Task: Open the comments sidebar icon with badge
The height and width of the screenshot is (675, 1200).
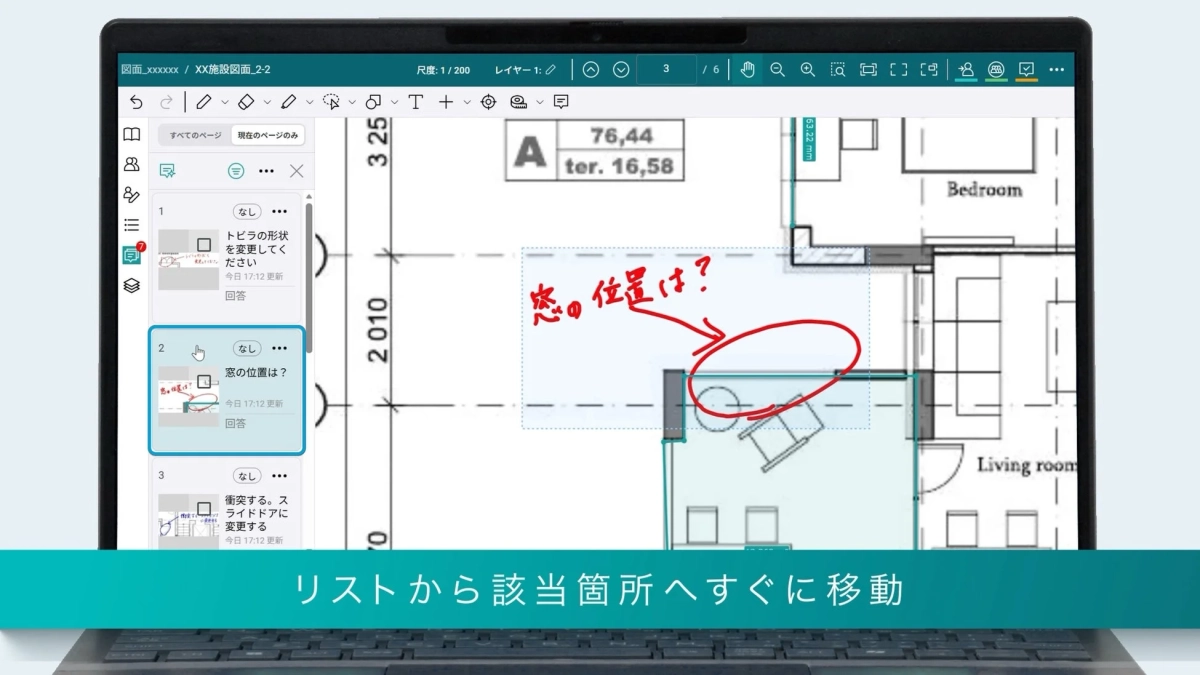Action: [132, 254]
